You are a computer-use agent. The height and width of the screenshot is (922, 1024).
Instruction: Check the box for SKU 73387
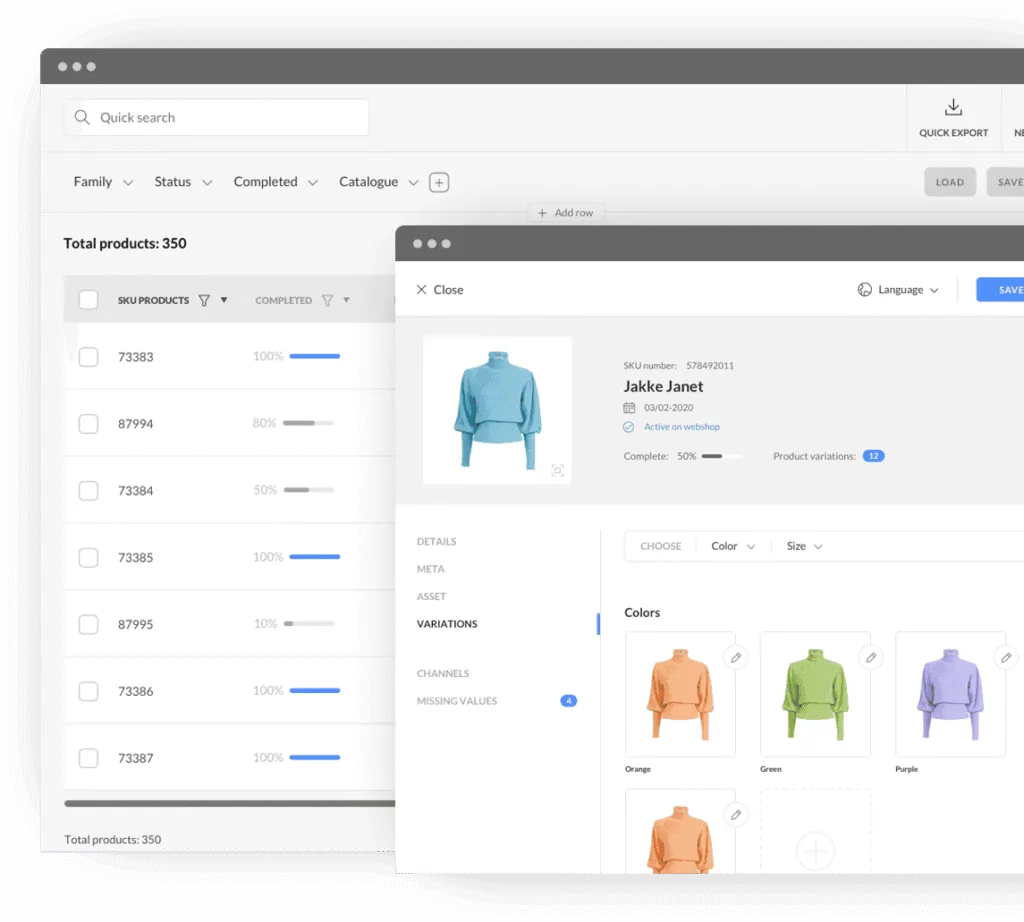pyautogui.click(x=88, y=758)
